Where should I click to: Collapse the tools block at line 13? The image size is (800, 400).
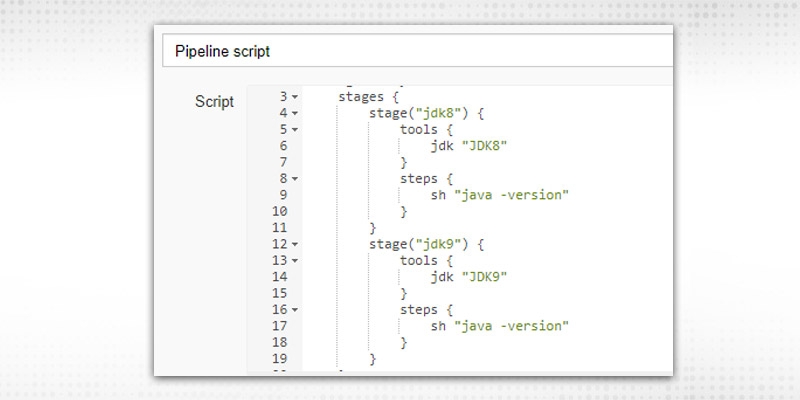pos(295,261)
